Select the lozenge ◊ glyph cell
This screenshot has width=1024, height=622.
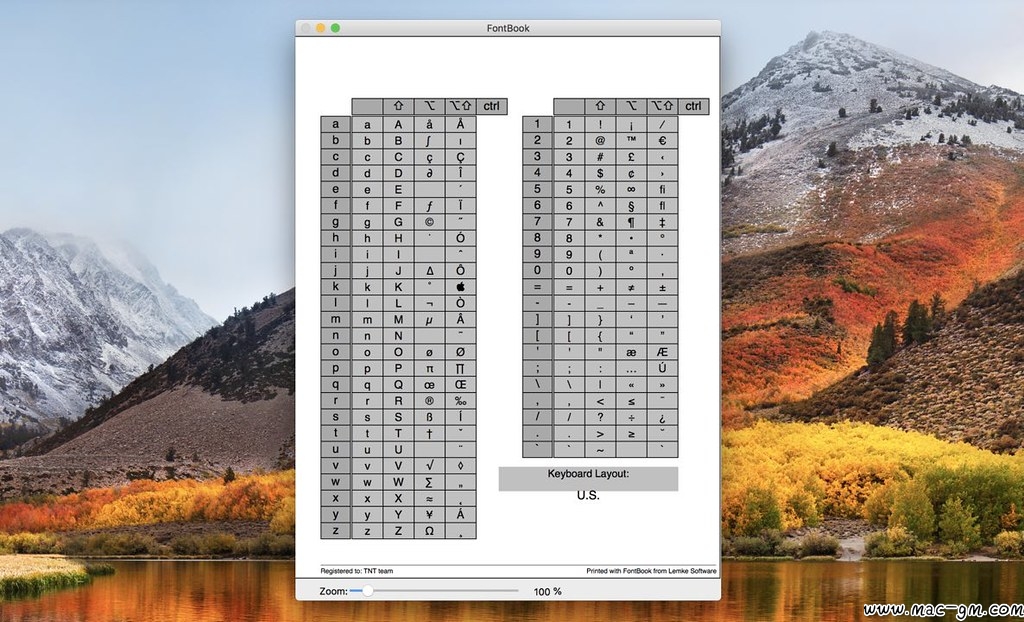point(461,466)
